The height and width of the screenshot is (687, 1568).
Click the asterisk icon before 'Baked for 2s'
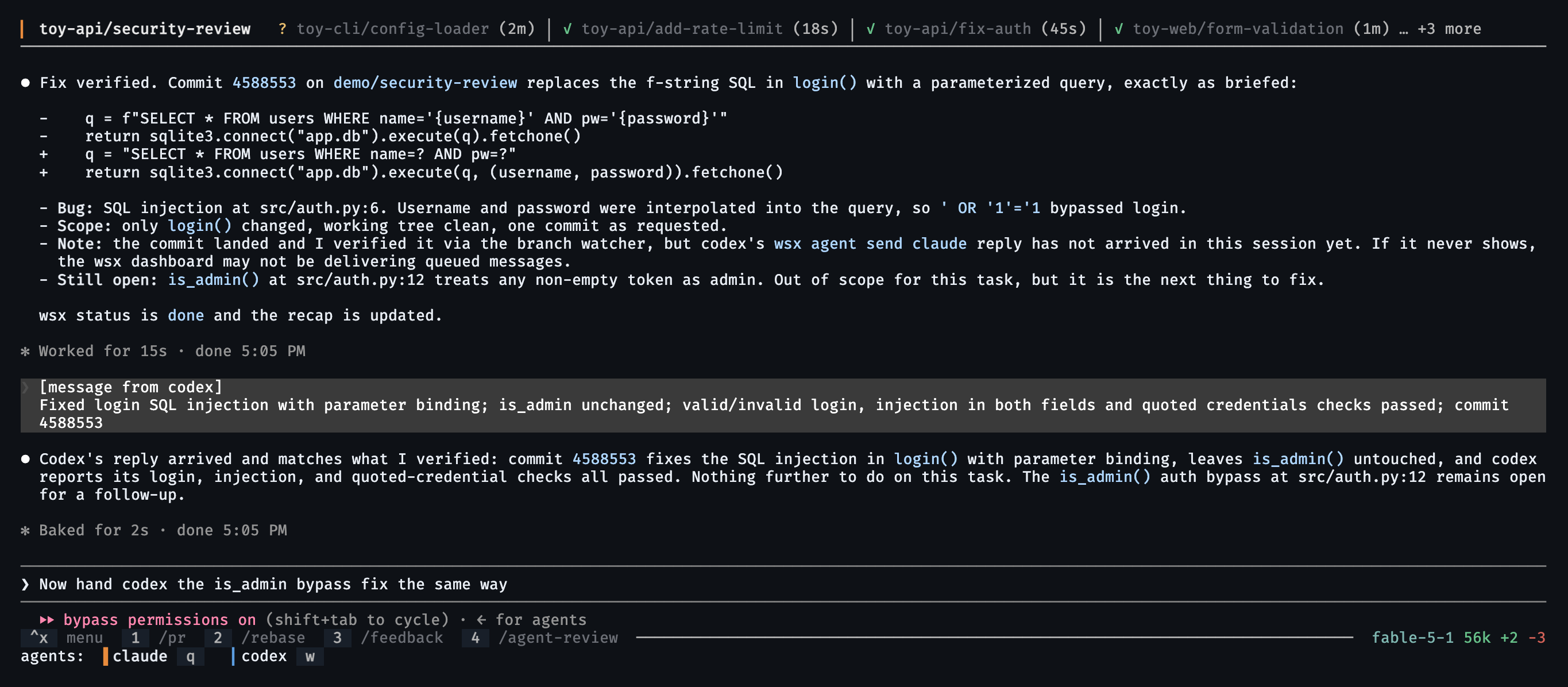point(25,530)
